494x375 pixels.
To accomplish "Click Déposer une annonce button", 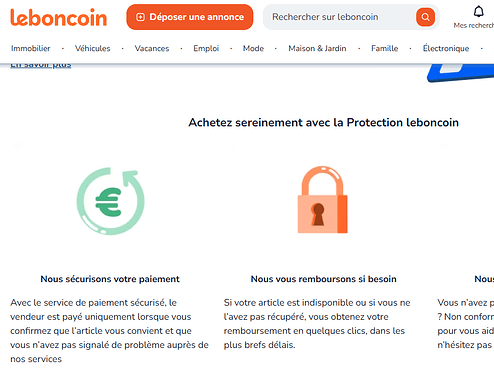I will [190, 17].
